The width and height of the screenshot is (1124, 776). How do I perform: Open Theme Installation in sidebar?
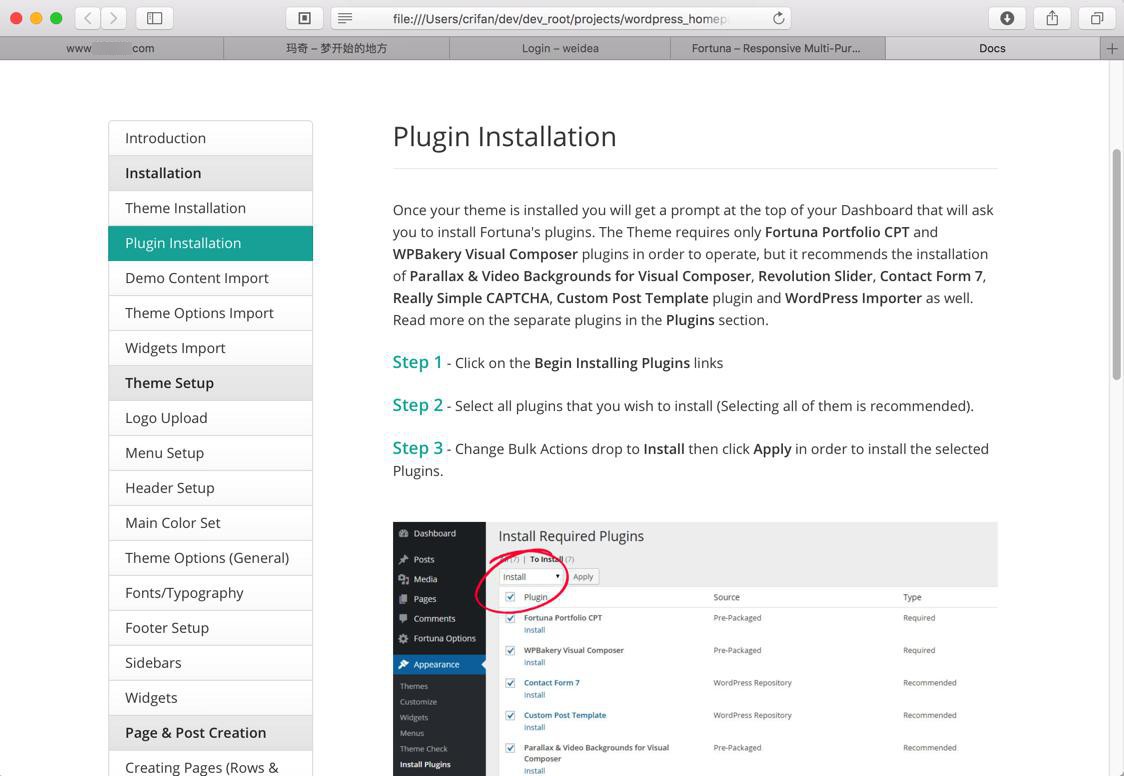click(x=210, y=209)
